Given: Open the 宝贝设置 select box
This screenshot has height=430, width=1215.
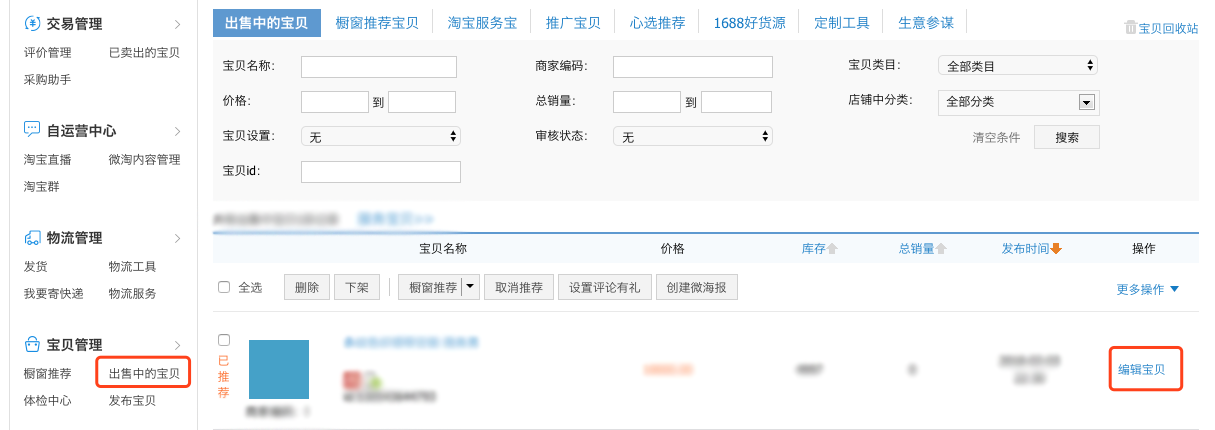Looking at the screenshot, I should pyautogui.click(x=380, y=137).
